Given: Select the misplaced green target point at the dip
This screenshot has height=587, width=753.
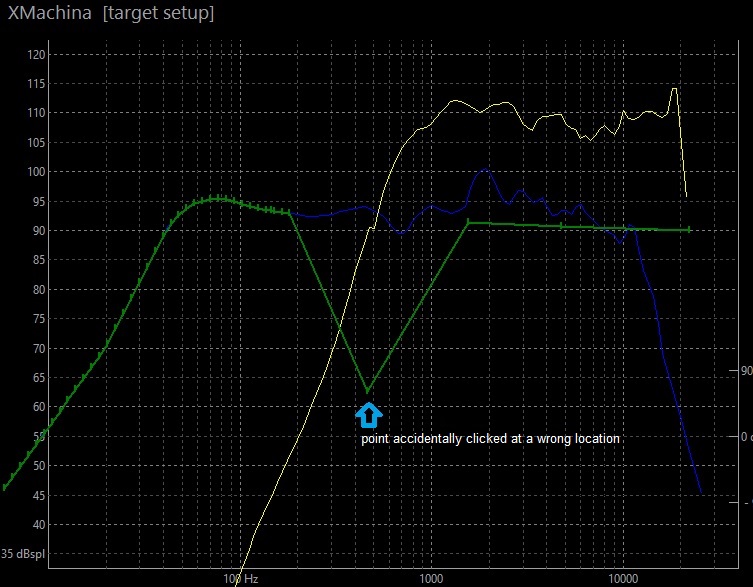Looking at the screenshot, I should pyautogui.click(x=368, y=391).
